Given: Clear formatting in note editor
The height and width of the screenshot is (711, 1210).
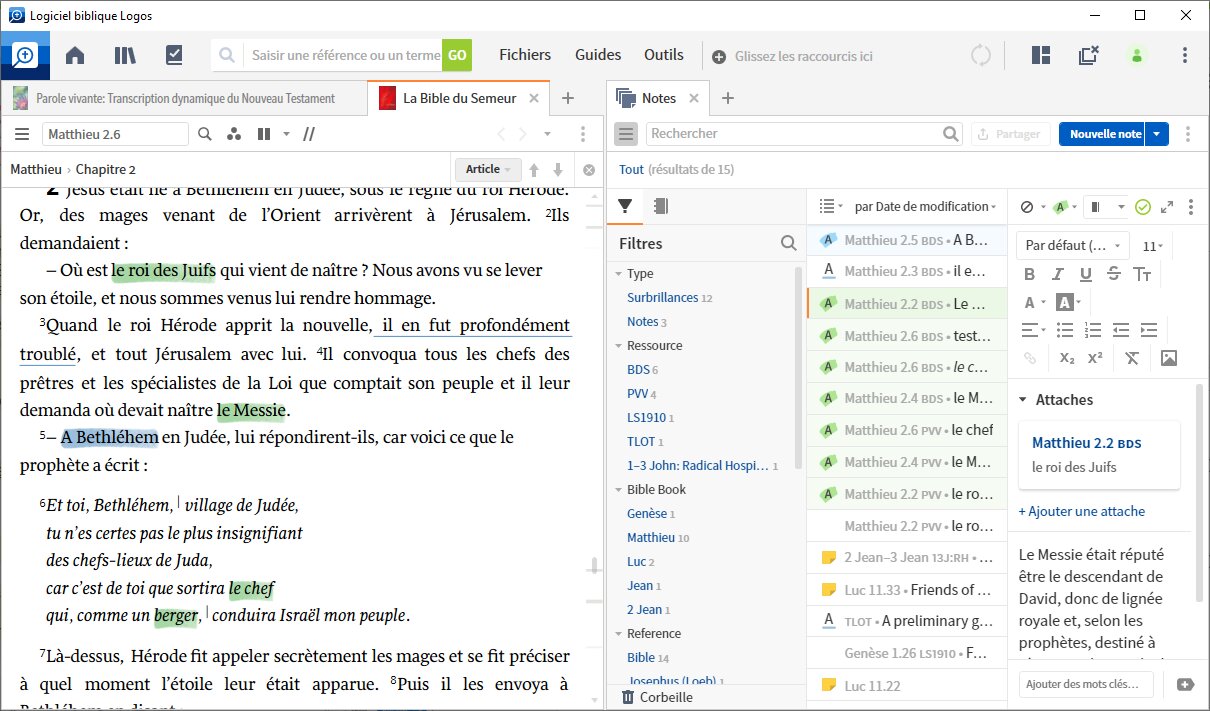Looking at the screenshot, I should [x=1132, y=358].
